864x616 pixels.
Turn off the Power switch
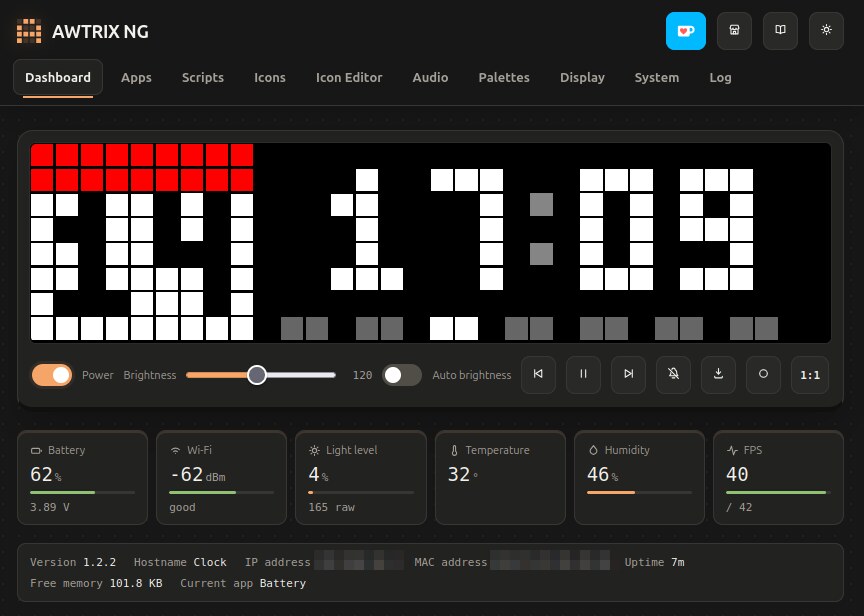tap(52, 375)
